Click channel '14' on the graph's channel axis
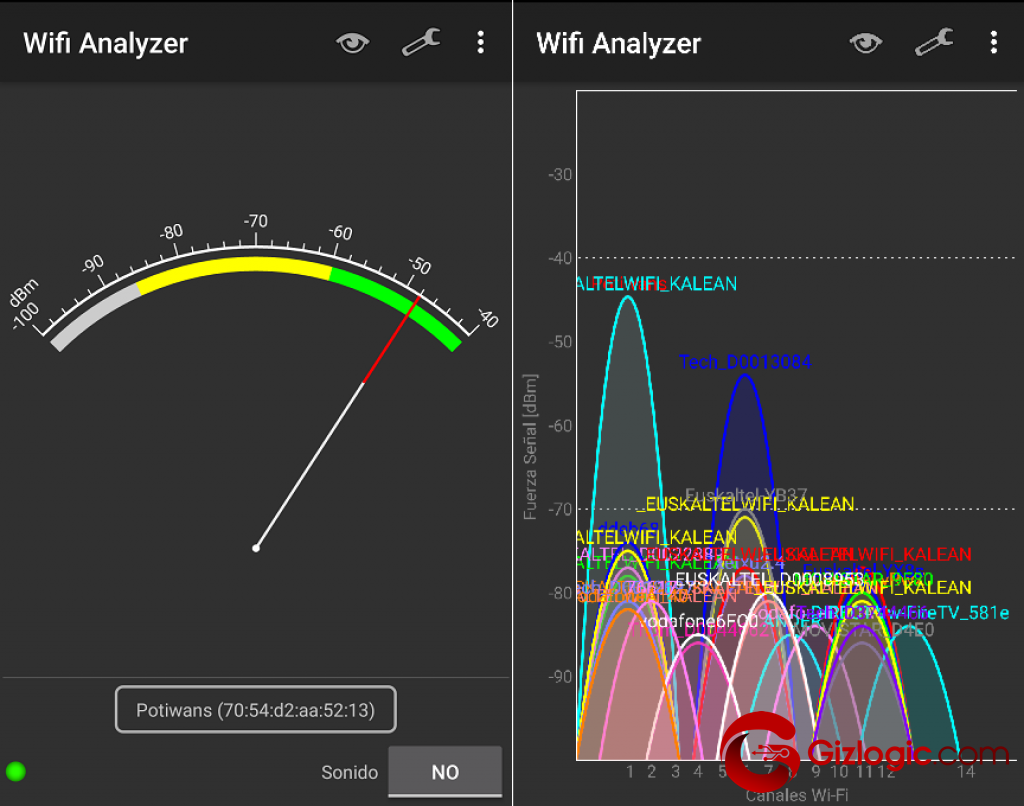The image size is (1024, 806). (967, 772)
